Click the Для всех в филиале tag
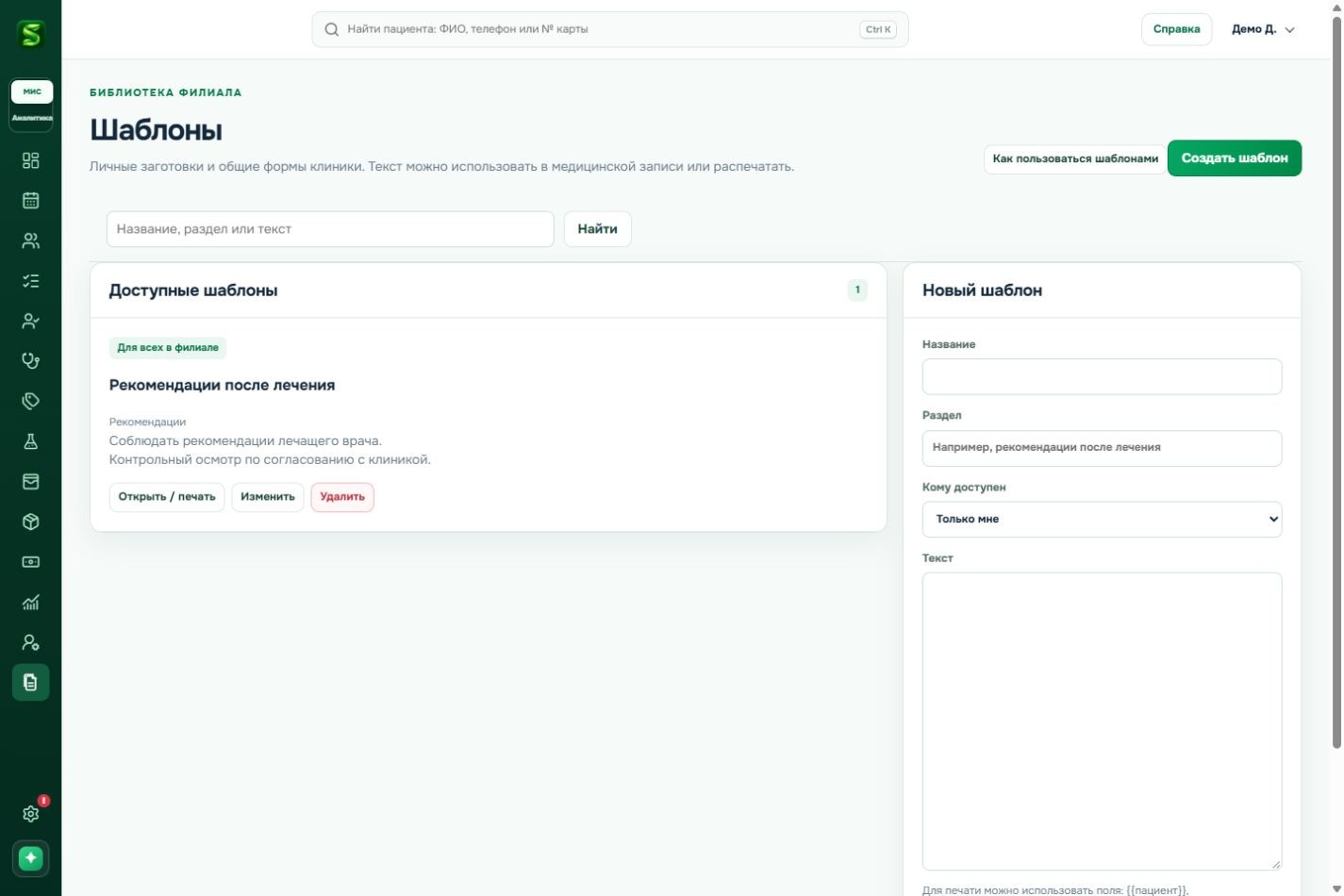 click(x=168, y=348)
